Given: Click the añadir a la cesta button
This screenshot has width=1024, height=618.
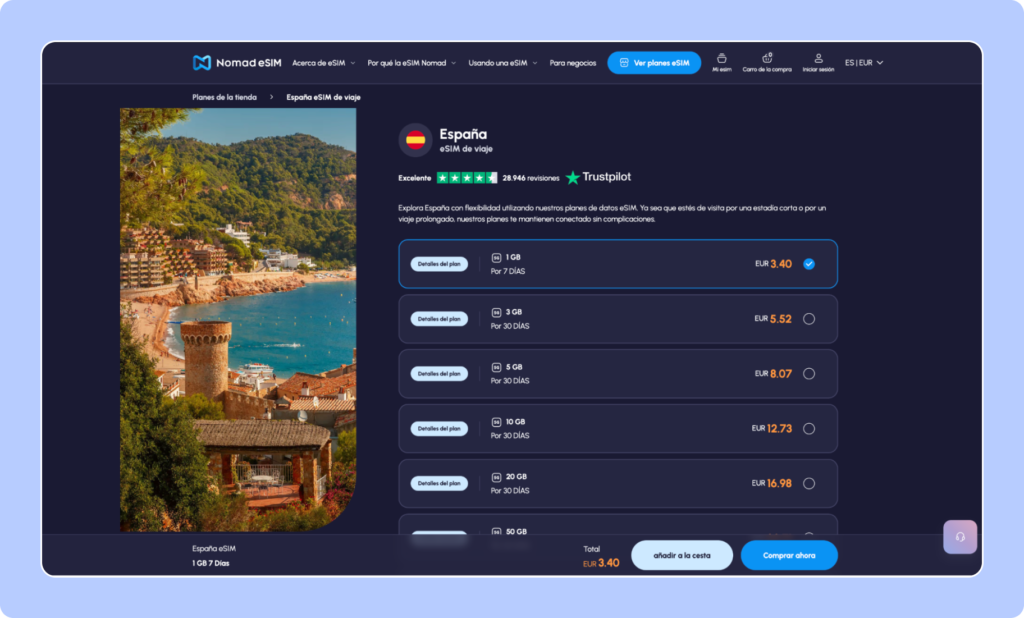Looking at the screenshot, I should (682, 555).
